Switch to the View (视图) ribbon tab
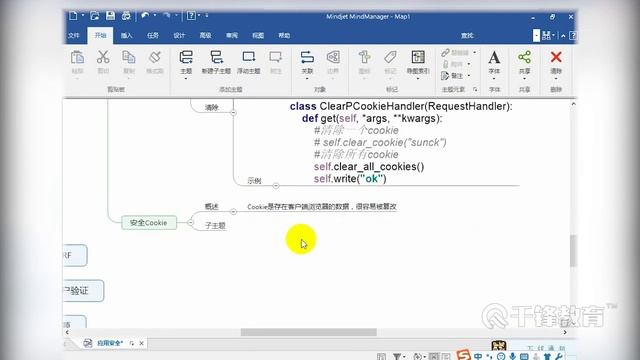 (258, 36)
